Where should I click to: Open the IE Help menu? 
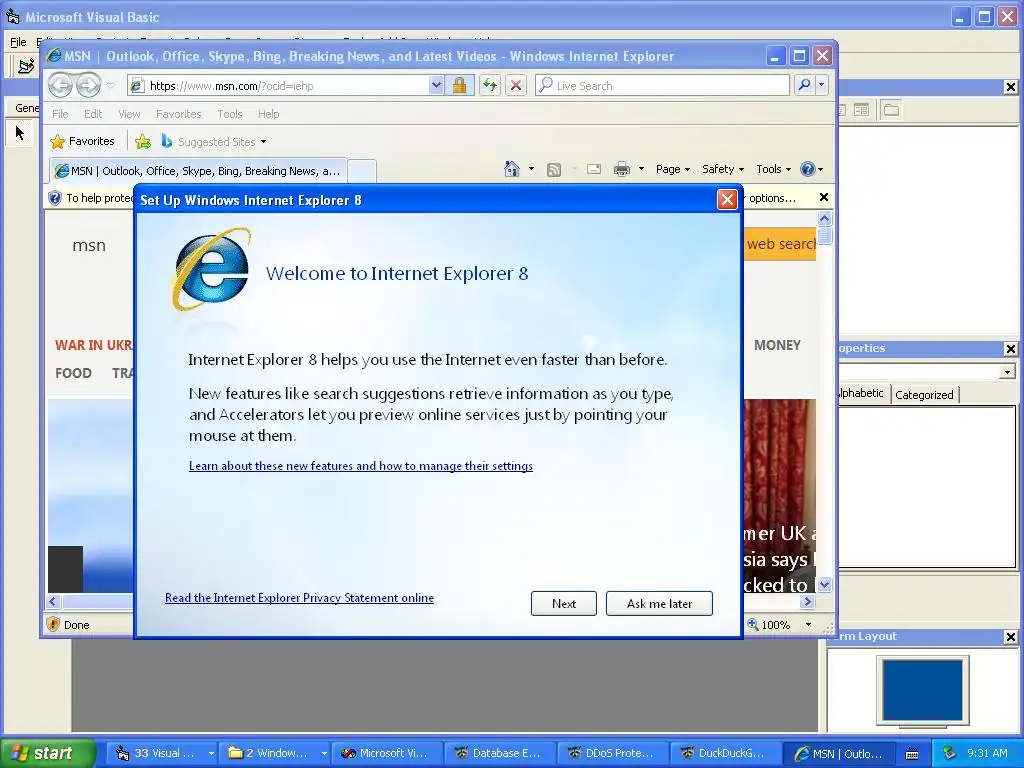(x=268, y=114)
